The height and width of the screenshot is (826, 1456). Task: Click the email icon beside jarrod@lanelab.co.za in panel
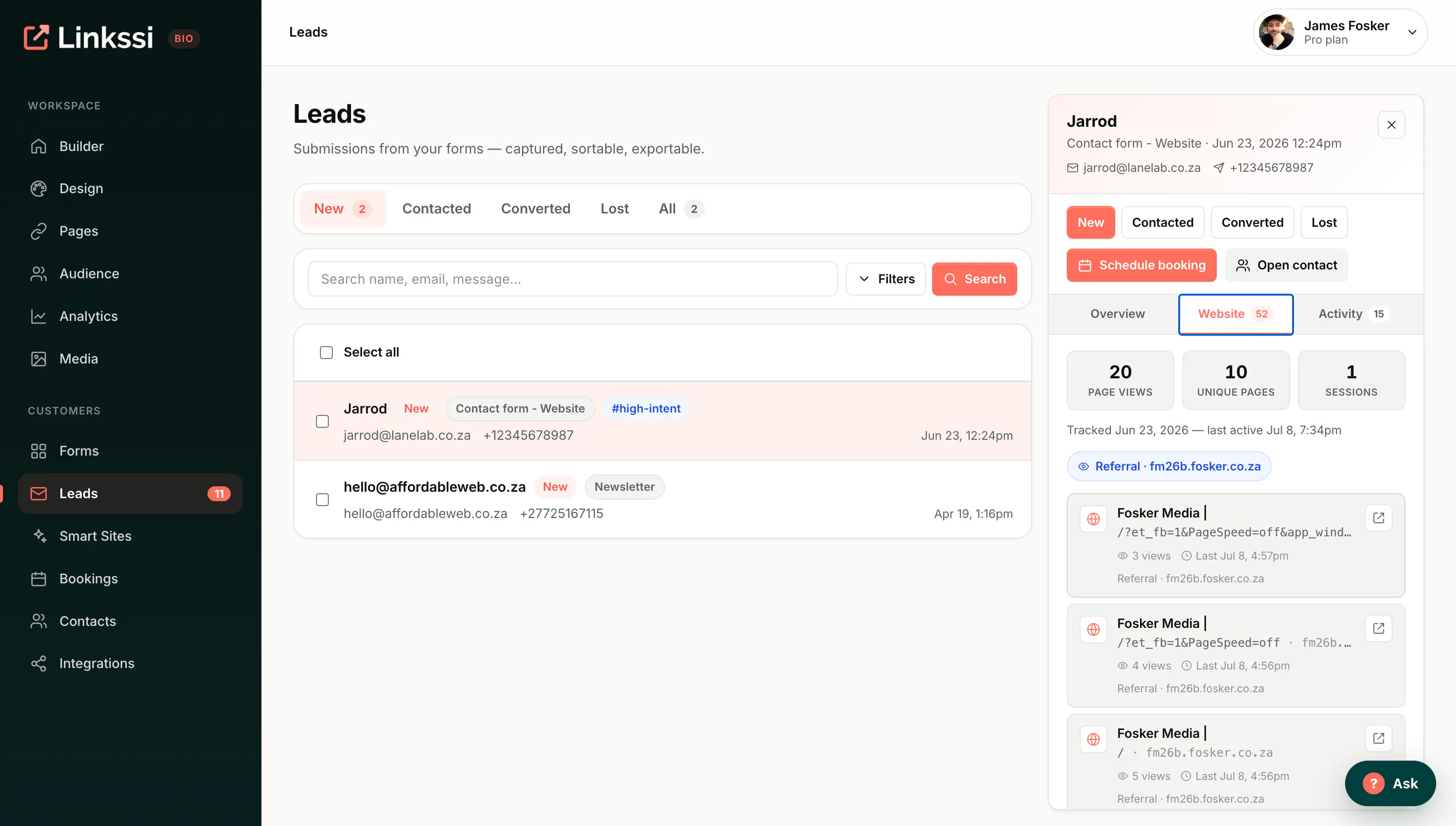tap(1073, 168)
